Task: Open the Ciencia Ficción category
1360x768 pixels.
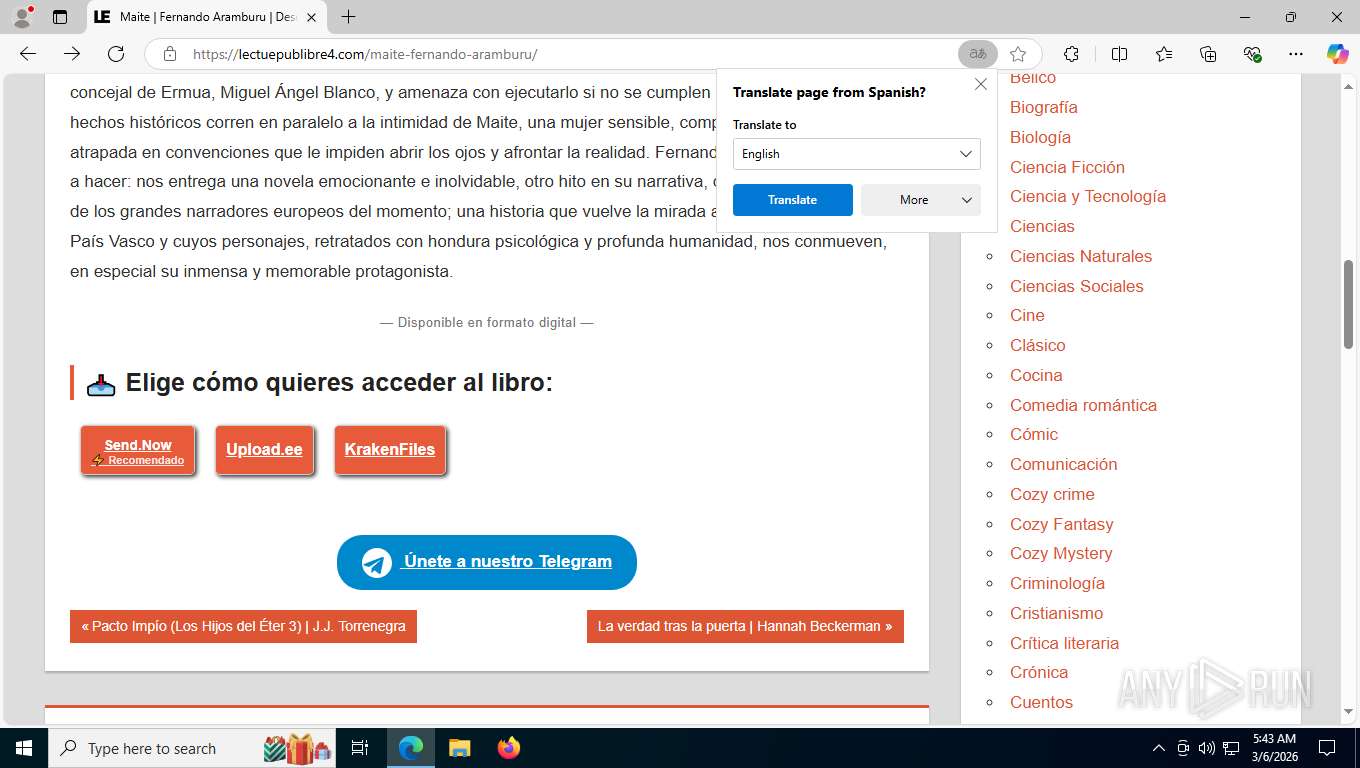Action: pyautogui.click(x=1067, y=167)
